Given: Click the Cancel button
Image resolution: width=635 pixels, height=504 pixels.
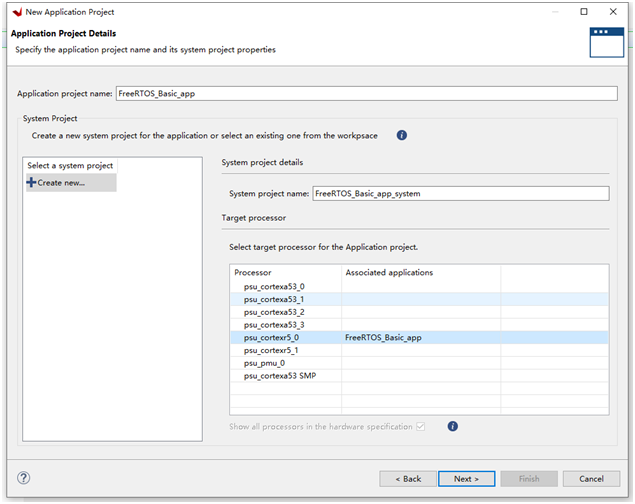Looking at the screenshot, I should [591, 479].
